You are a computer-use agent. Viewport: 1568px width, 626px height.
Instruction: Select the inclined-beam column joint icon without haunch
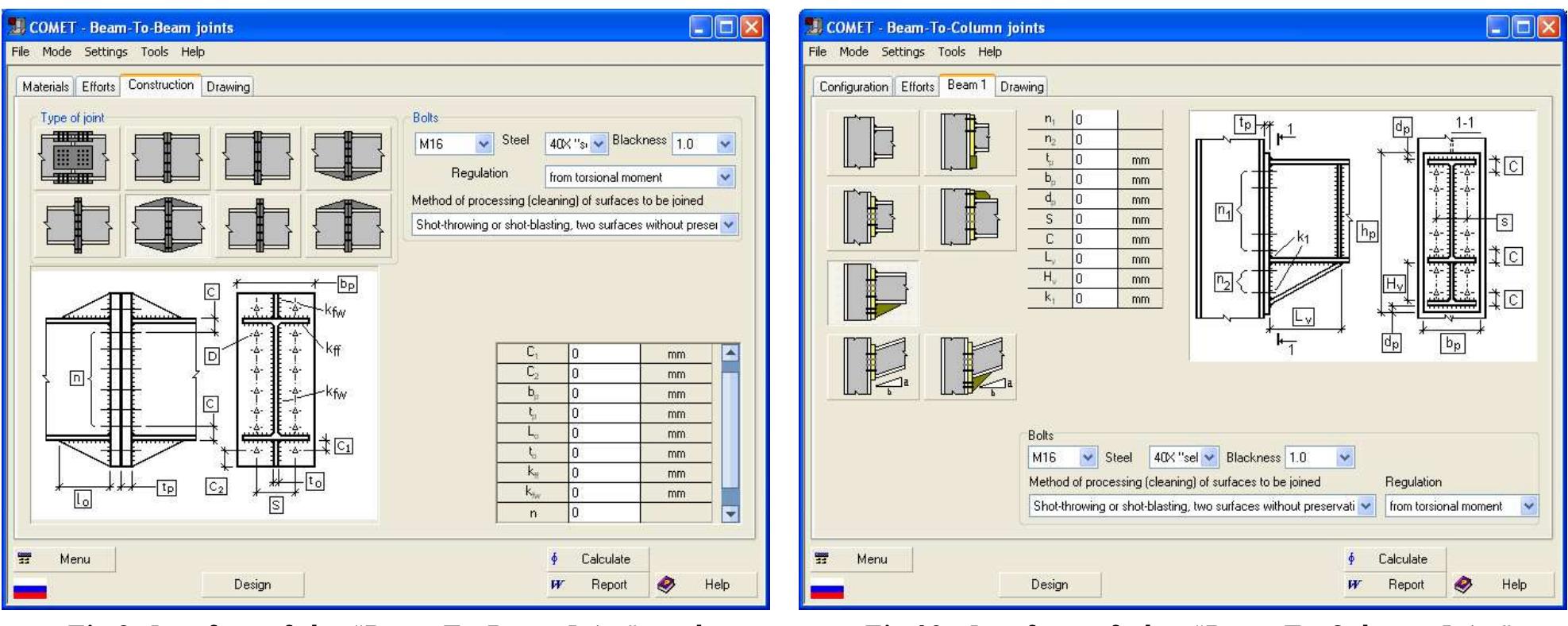[873, 367]
